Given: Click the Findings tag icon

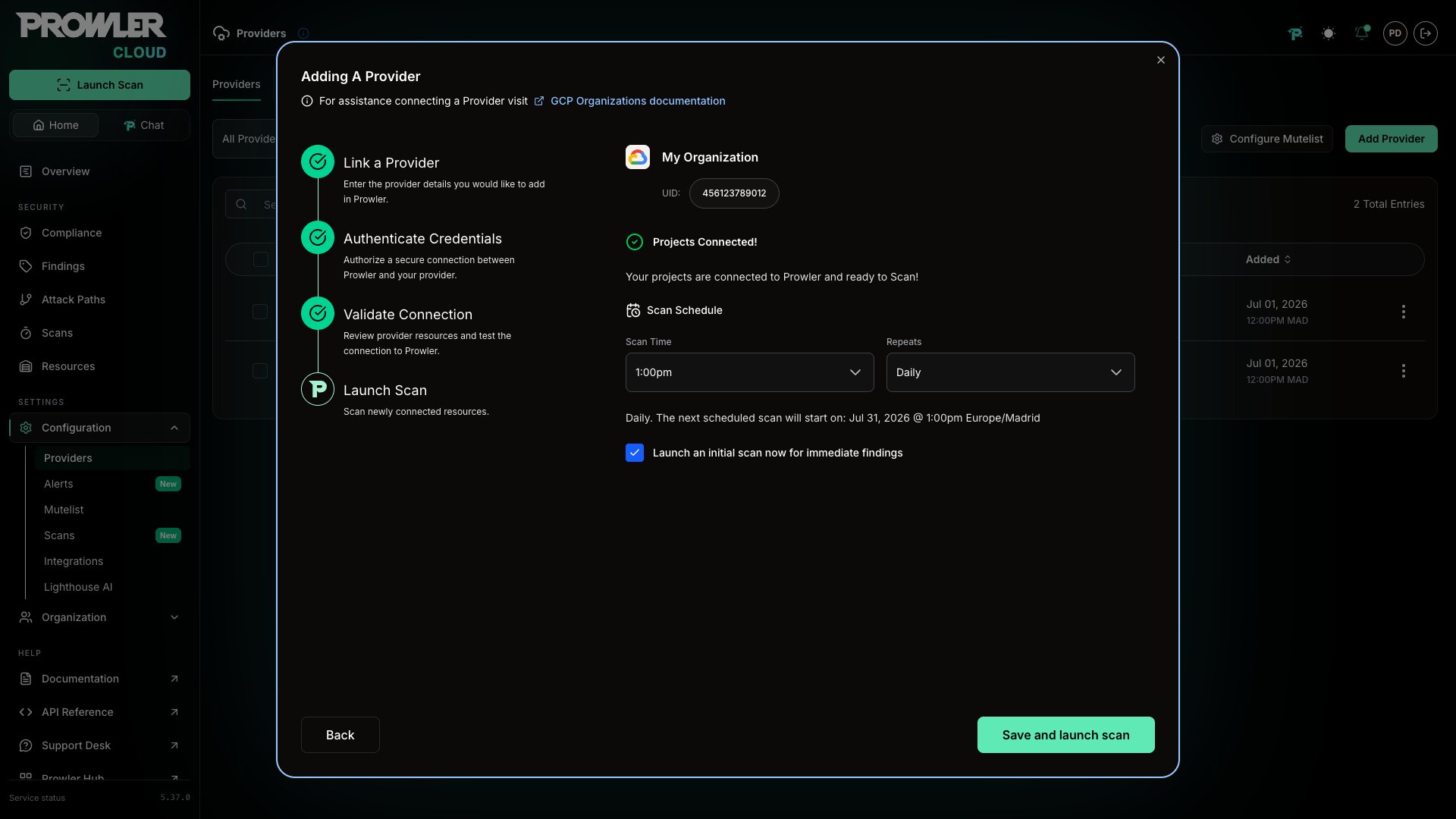Looking at the screenshot, I should [x=26, y=266].
